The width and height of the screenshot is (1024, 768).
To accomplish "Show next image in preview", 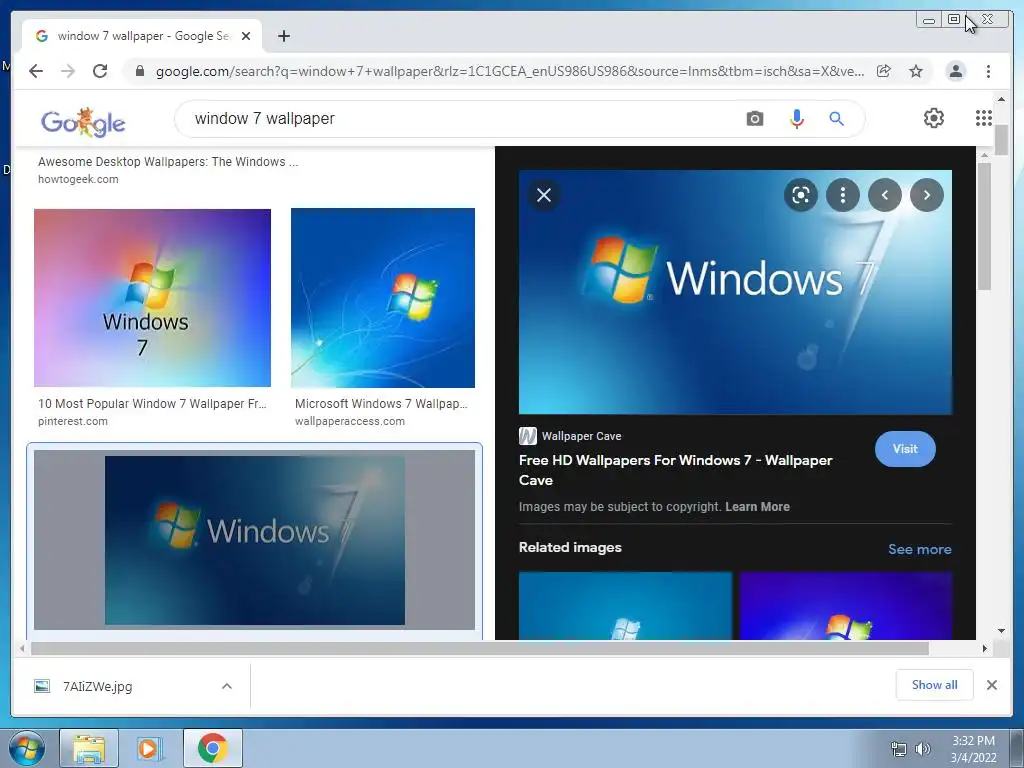I will 927,195.
